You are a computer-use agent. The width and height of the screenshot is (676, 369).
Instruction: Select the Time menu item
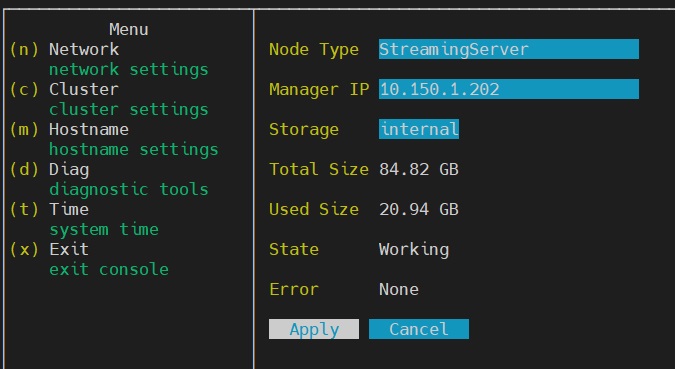pyautogui.click(x=69, y=210)
